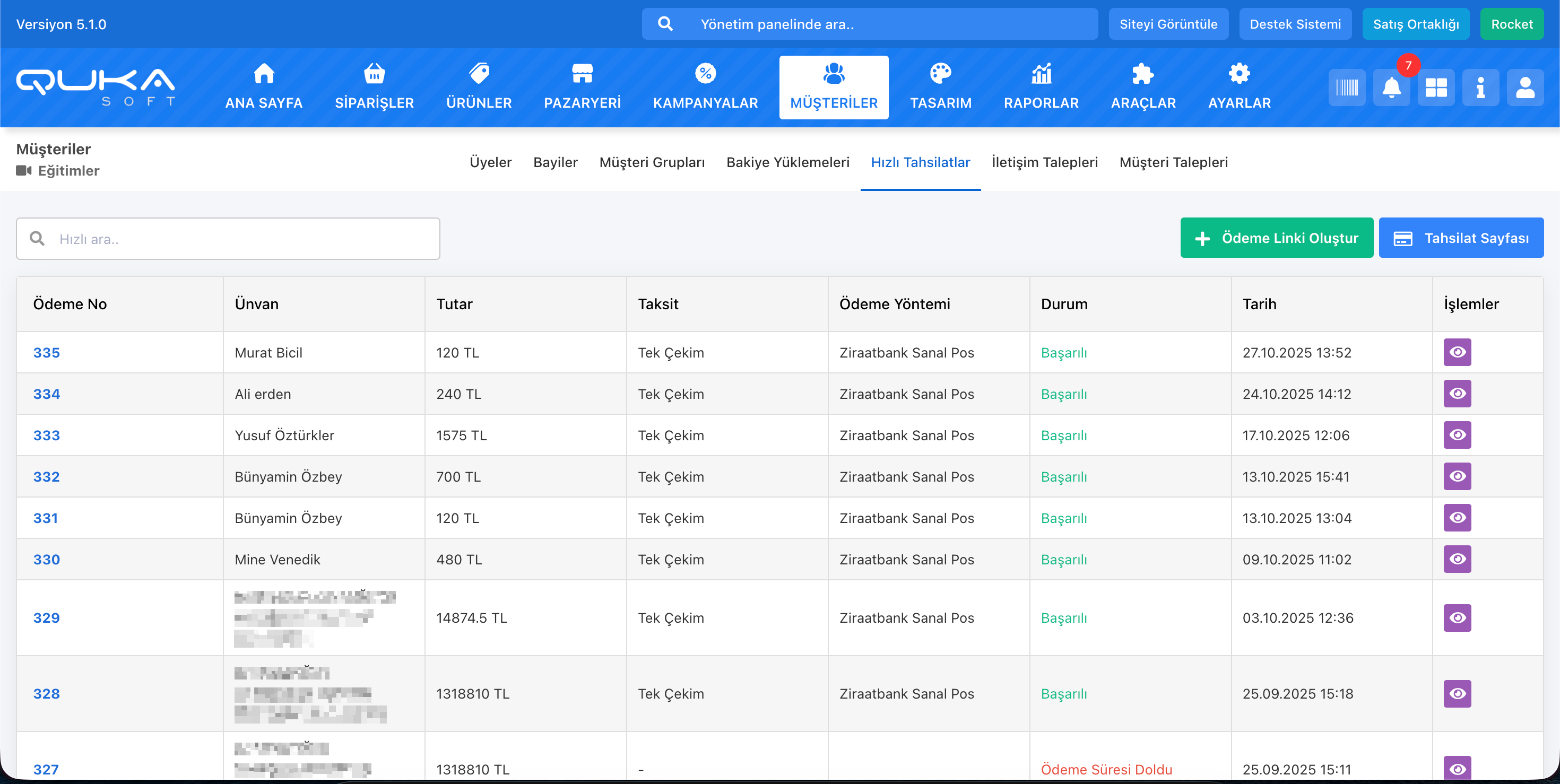View payment 329 with eye icon
1560x784 pixels.
pyautogui.click(x=1457, y=617)
